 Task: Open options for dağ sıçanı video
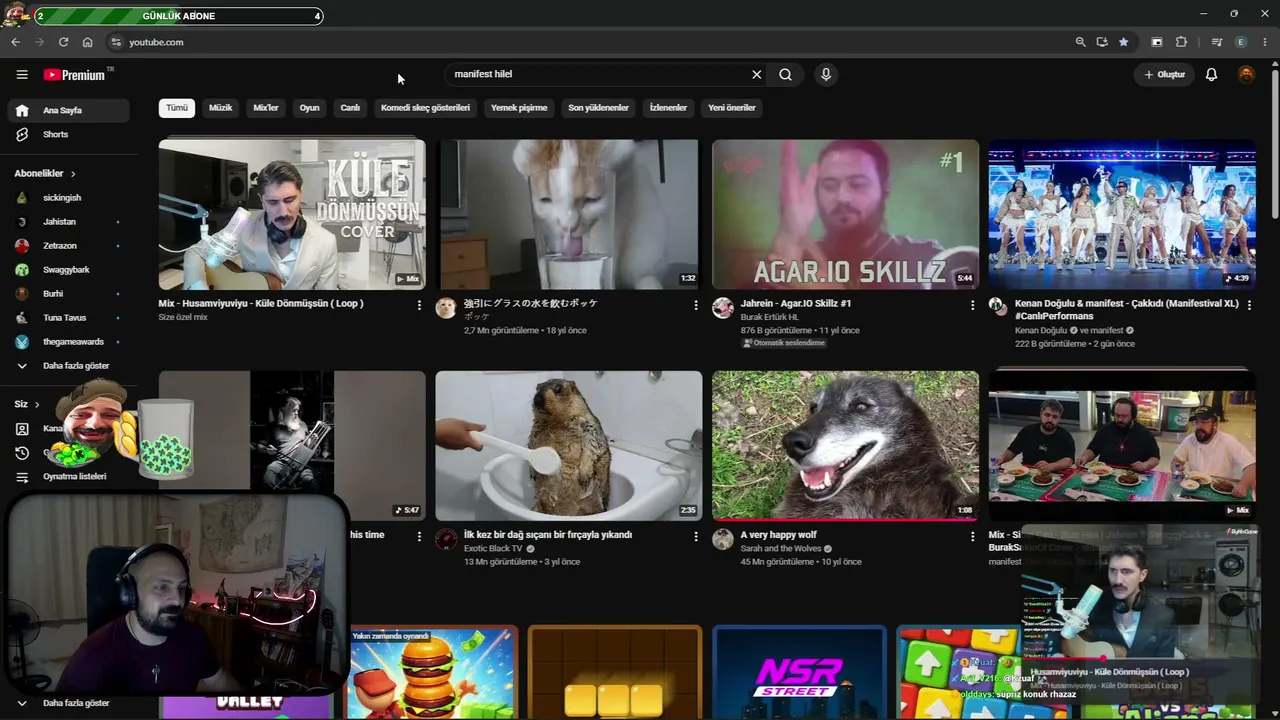(696, 537)
